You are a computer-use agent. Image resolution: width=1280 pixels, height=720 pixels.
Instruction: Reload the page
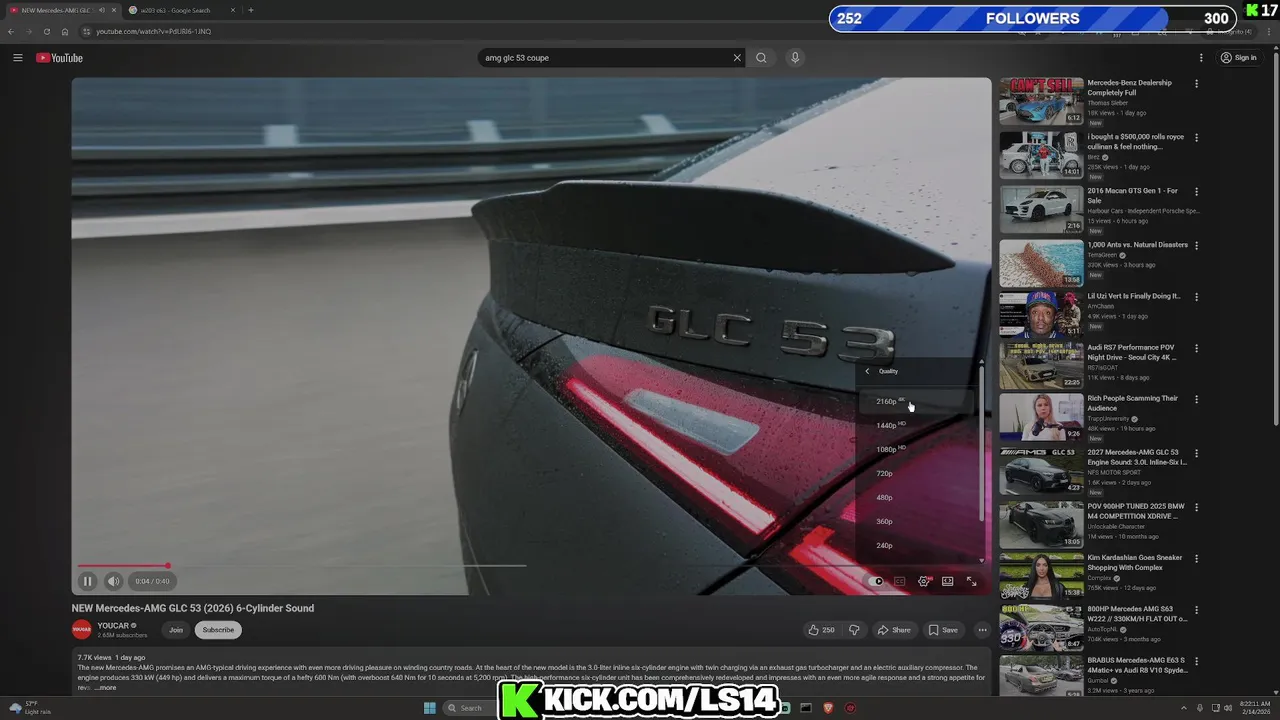click(x=46, y=31)
